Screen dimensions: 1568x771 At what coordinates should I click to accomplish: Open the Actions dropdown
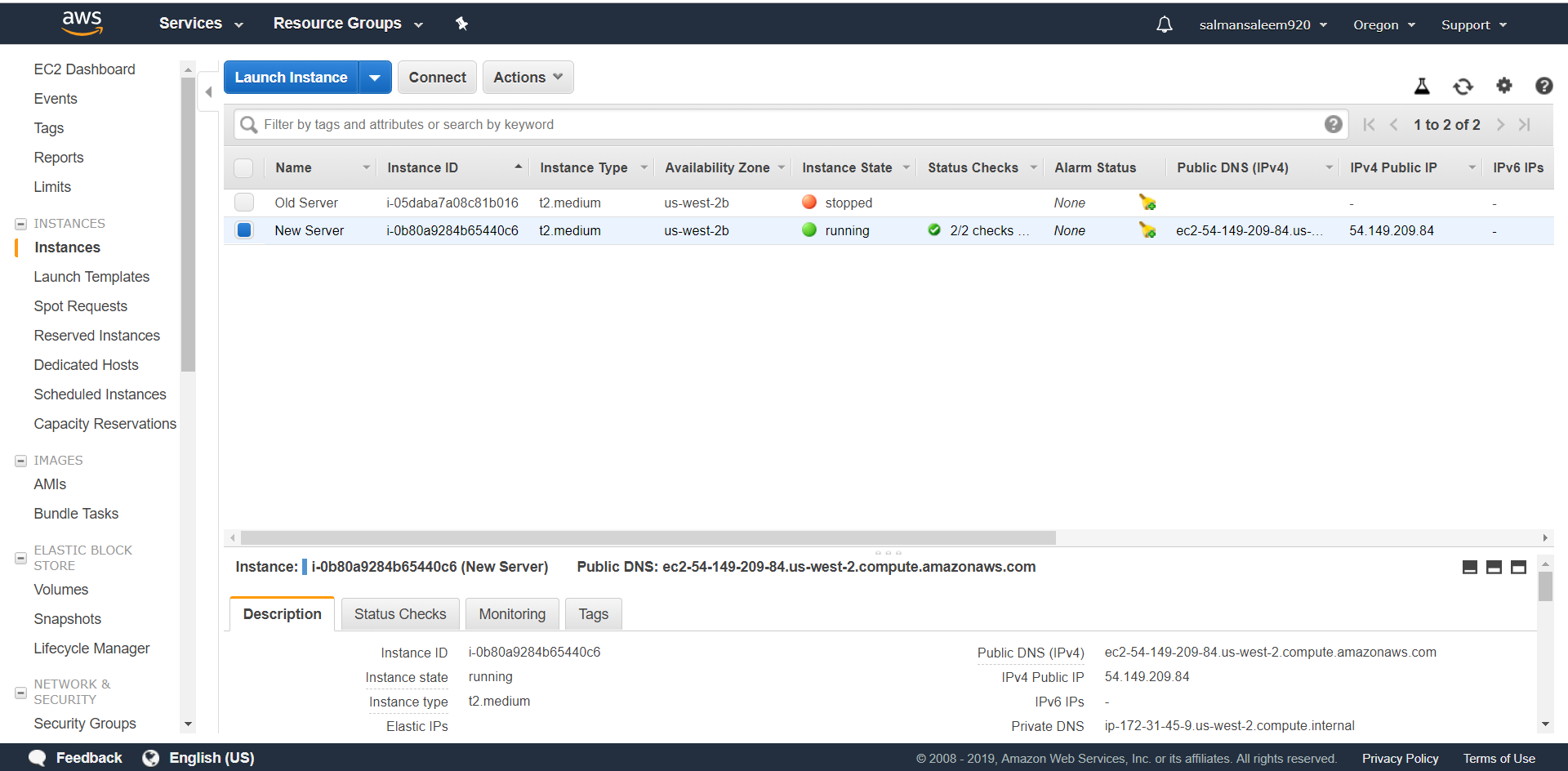pos(528,78)
